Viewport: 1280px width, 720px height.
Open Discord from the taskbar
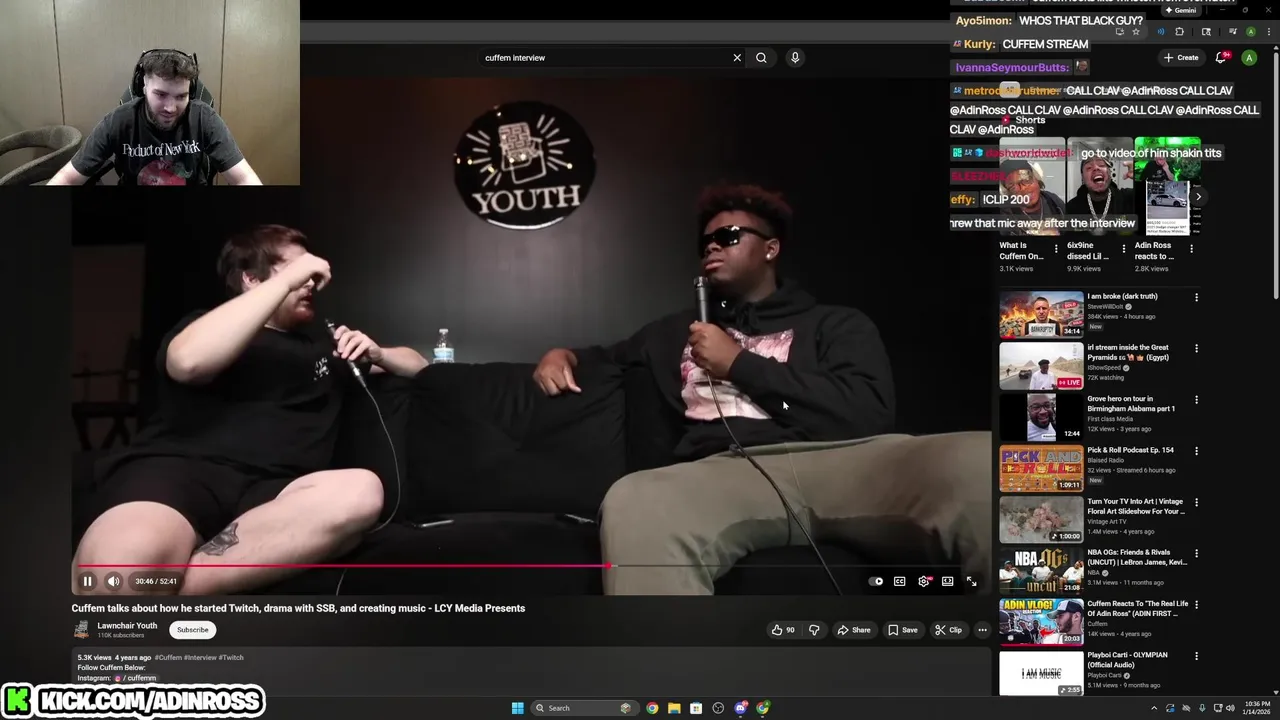click(740, 708)
